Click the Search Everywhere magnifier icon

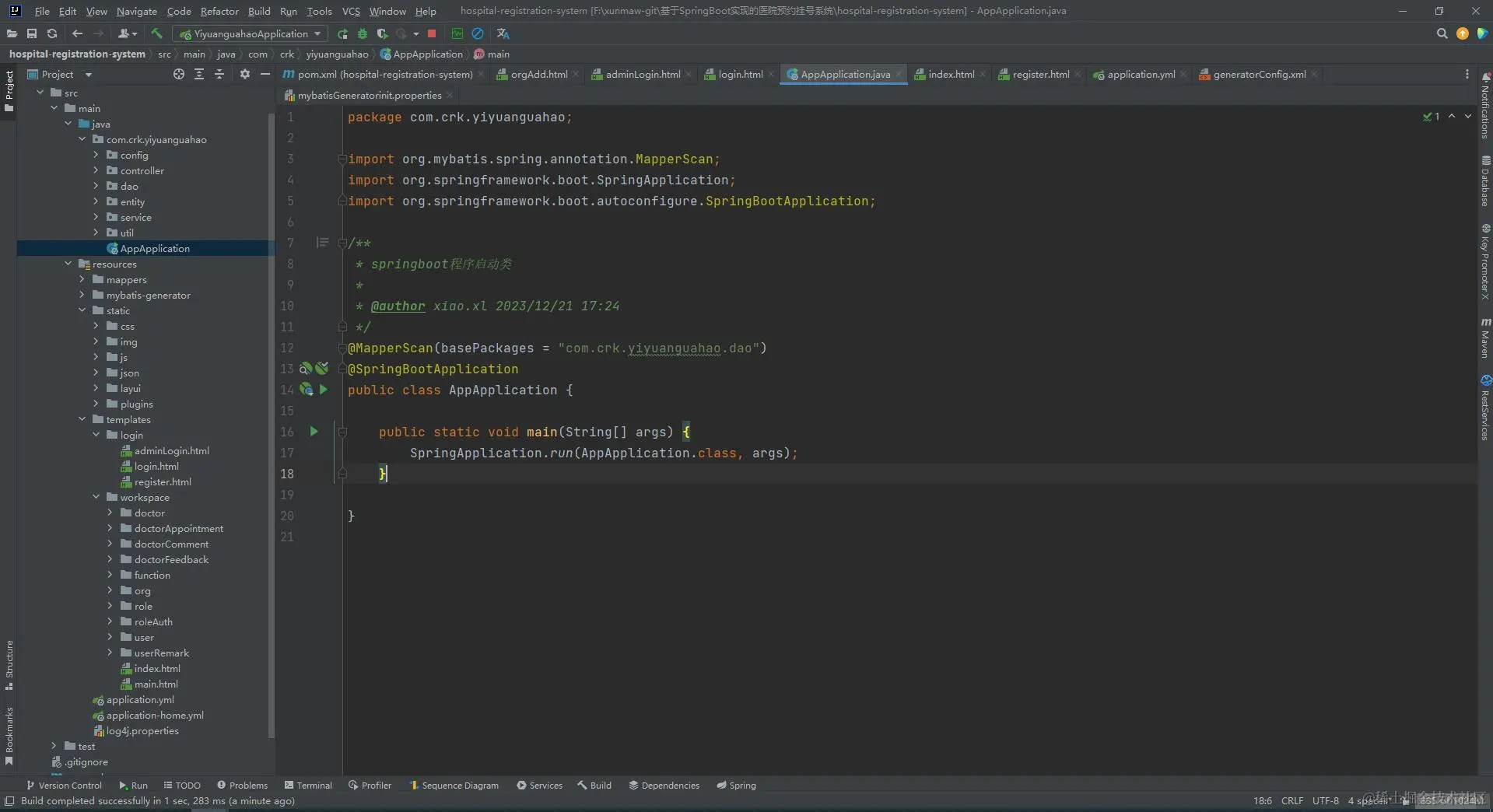(1442, 33)
